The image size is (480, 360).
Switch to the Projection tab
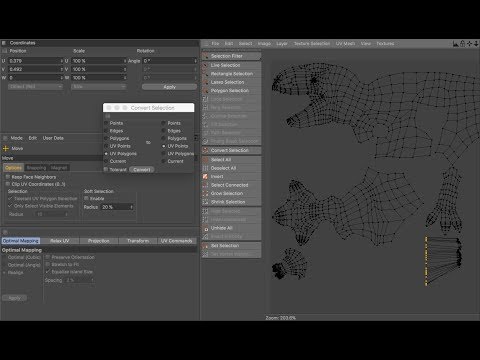99,241
